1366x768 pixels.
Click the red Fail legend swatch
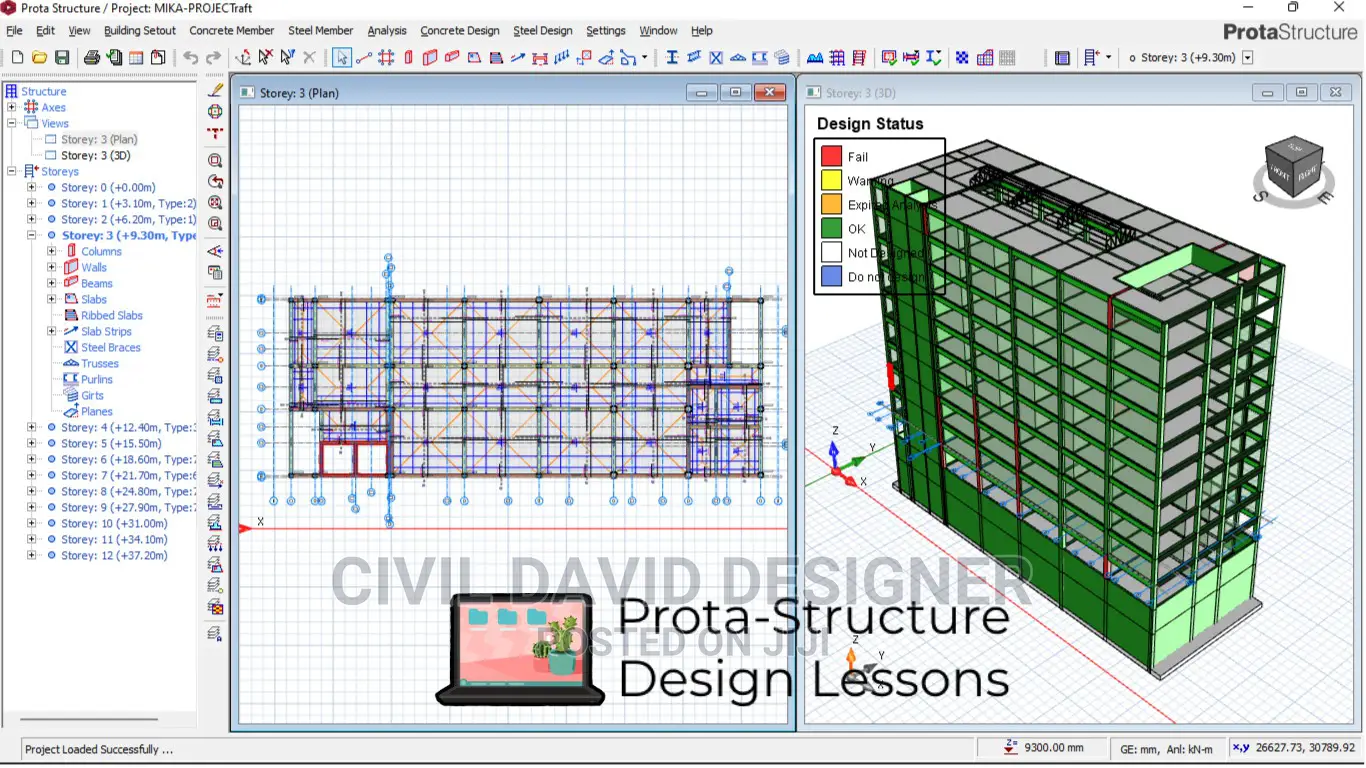[831, 156]
